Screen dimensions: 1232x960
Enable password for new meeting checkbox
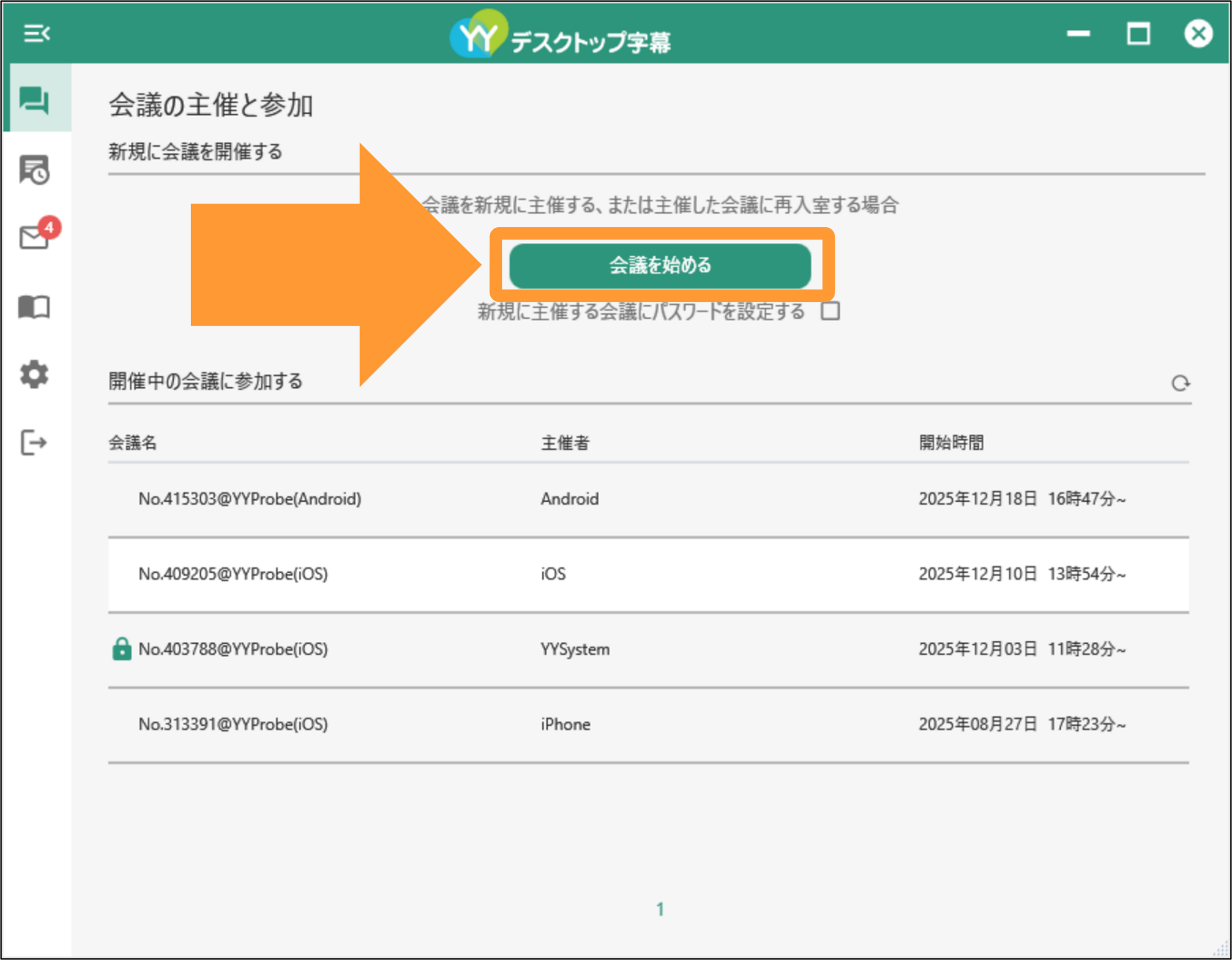(x=830, y=311)
